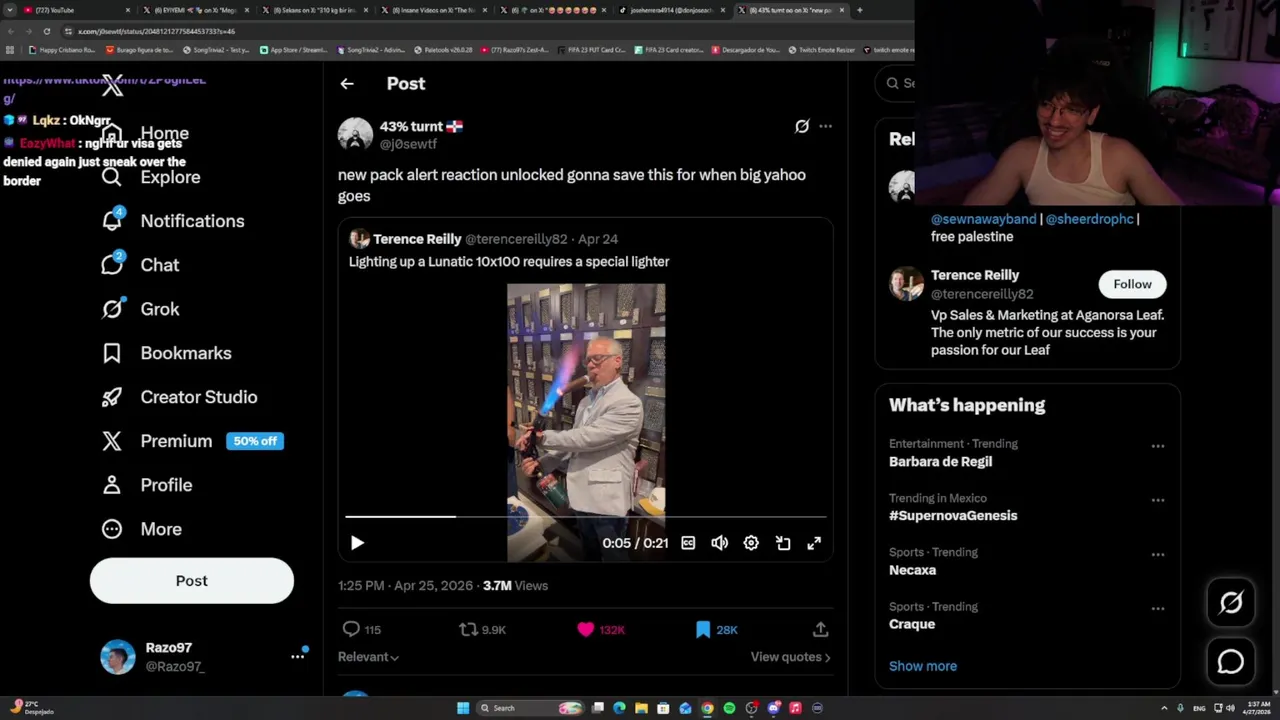Image resolution: width=1280 pixels, height=720 pixels.
Task: Click Terence Reilly's name in quoted post
Action: [x=417, y=239]
